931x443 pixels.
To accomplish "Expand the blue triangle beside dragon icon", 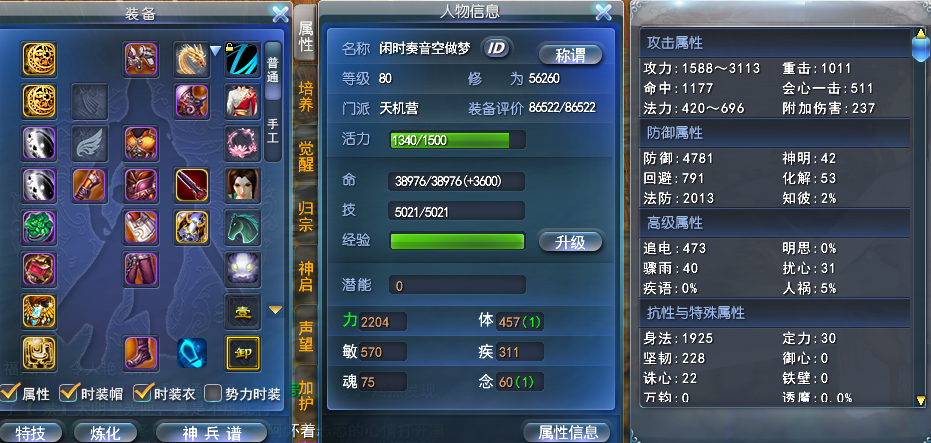I will pos(216,51).
